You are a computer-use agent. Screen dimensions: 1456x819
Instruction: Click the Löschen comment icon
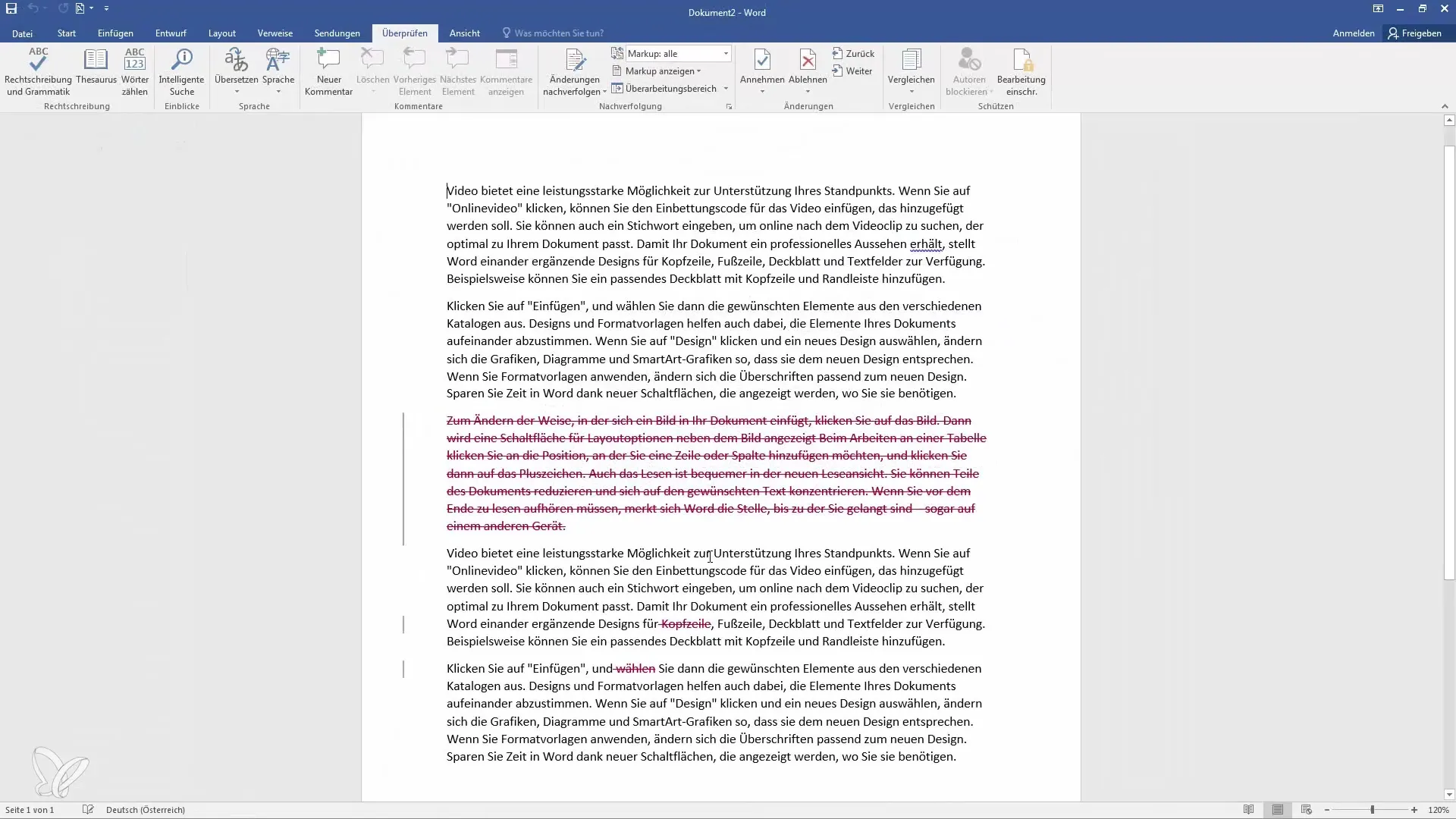point(372,59)
